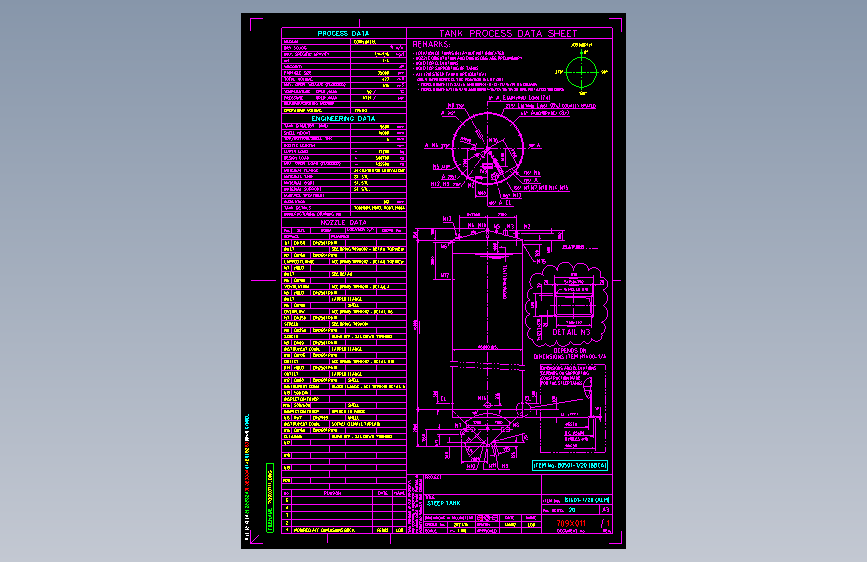Select the STEEP TANK title text
The image size is (867, 562).
(x=443, y=503)
